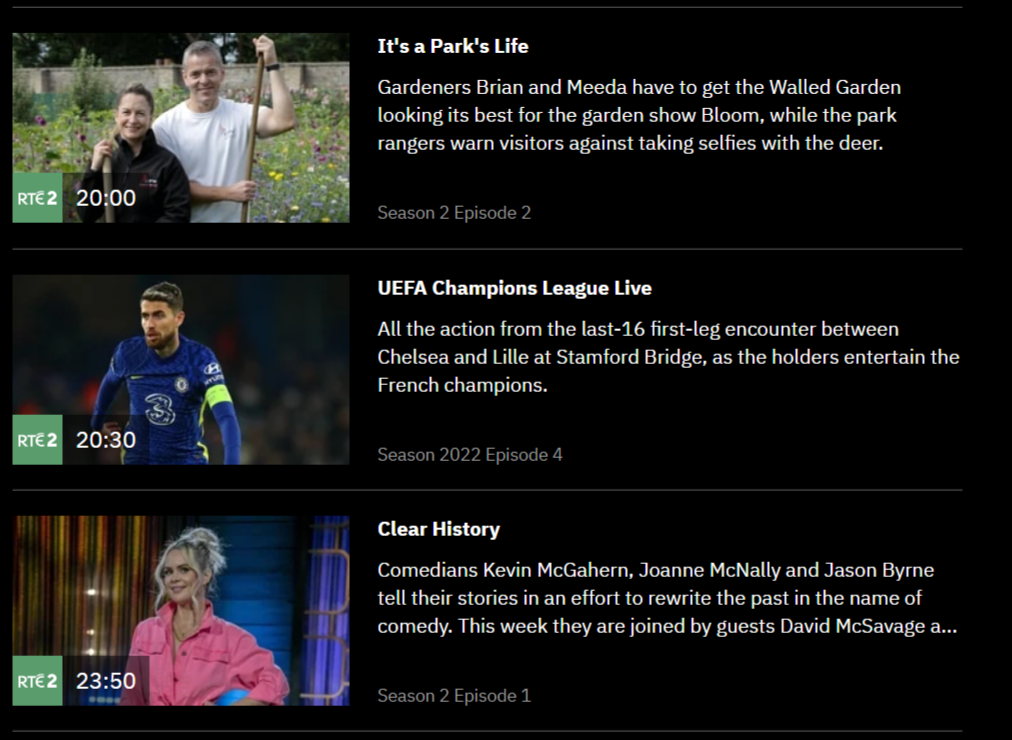This screenshot has width=1012, height=740.
Task: Click the Comedians Kevin McGahern description text
Action: click(x=667, y=598)
